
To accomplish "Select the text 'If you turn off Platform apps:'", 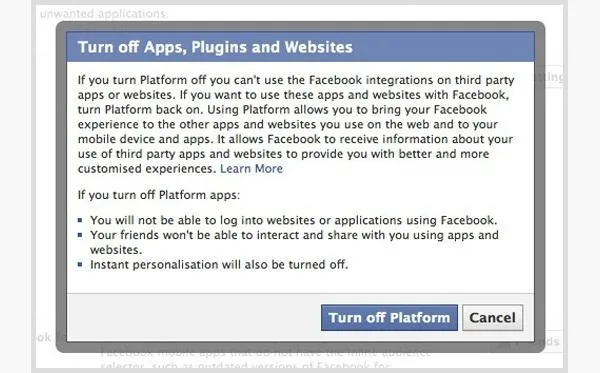I will click(159, 195).
